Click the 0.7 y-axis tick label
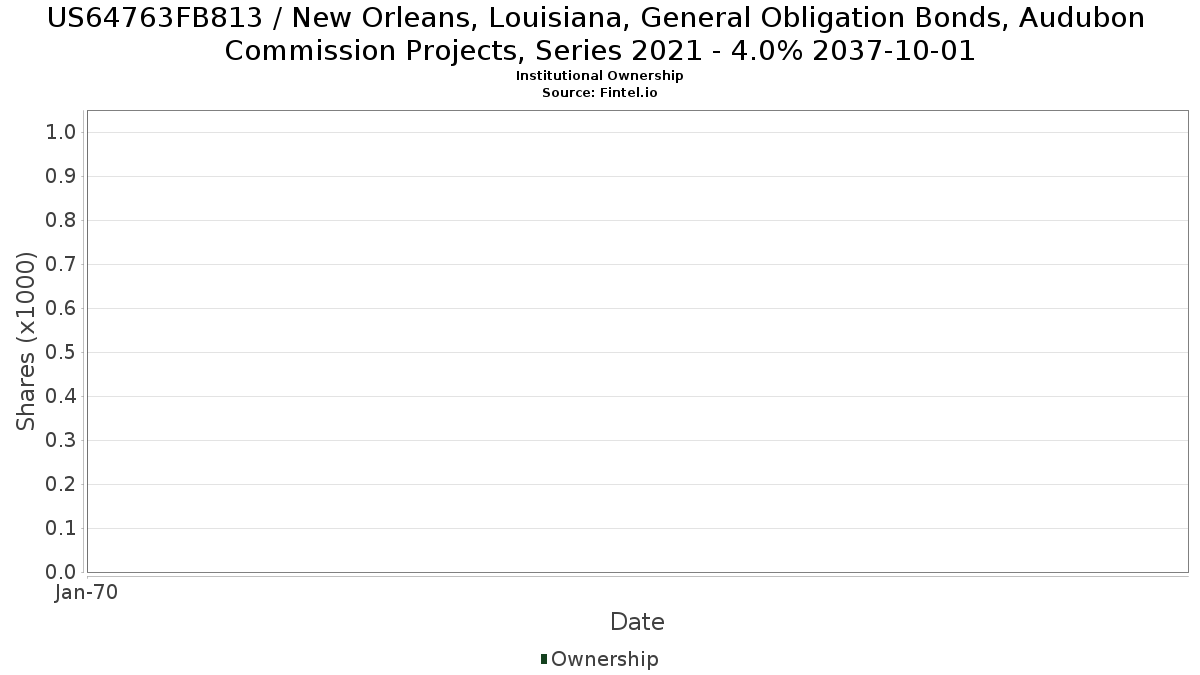 pyautogui.click(x=62, y=265)
